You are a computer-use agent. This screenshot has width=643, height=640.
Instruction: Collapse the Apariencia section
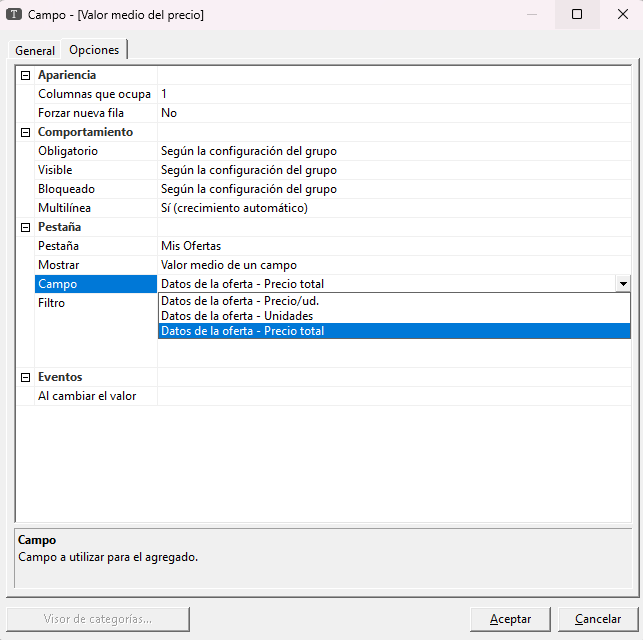(x=26, y=75)
